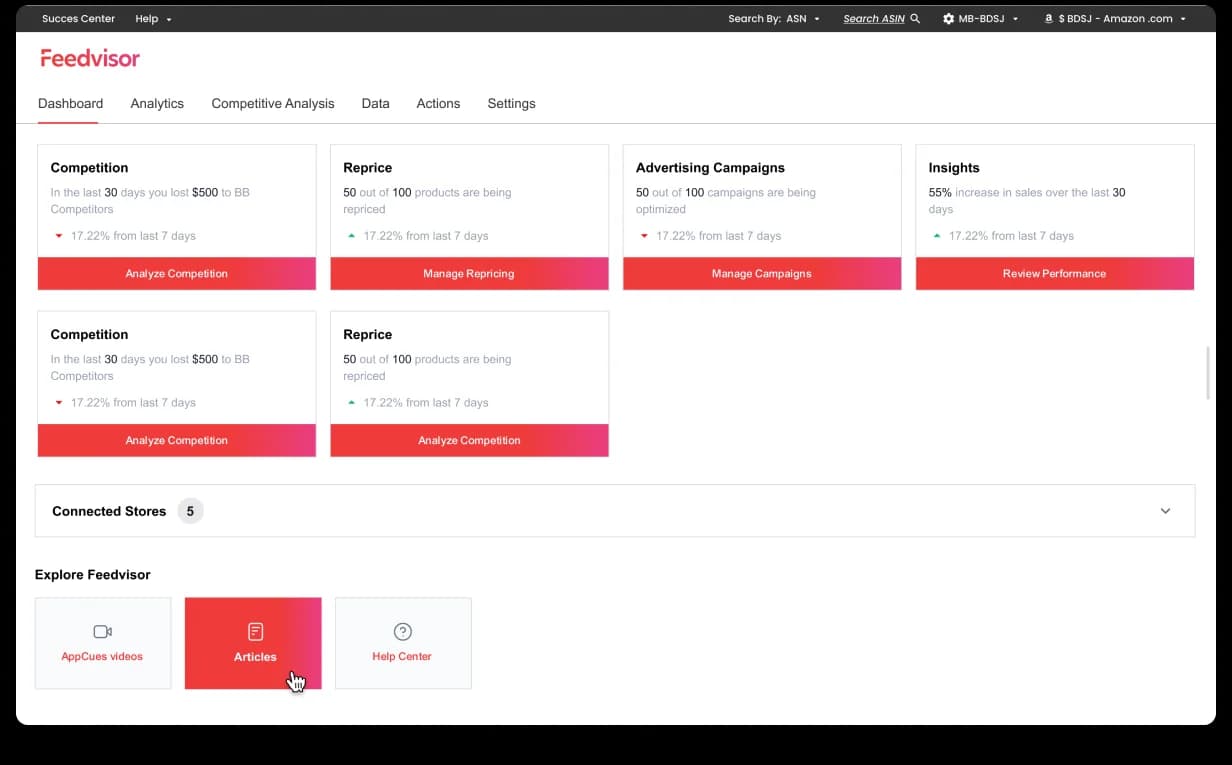Click the Connected Stores label
1232x765 pixels.
[109, 511]
